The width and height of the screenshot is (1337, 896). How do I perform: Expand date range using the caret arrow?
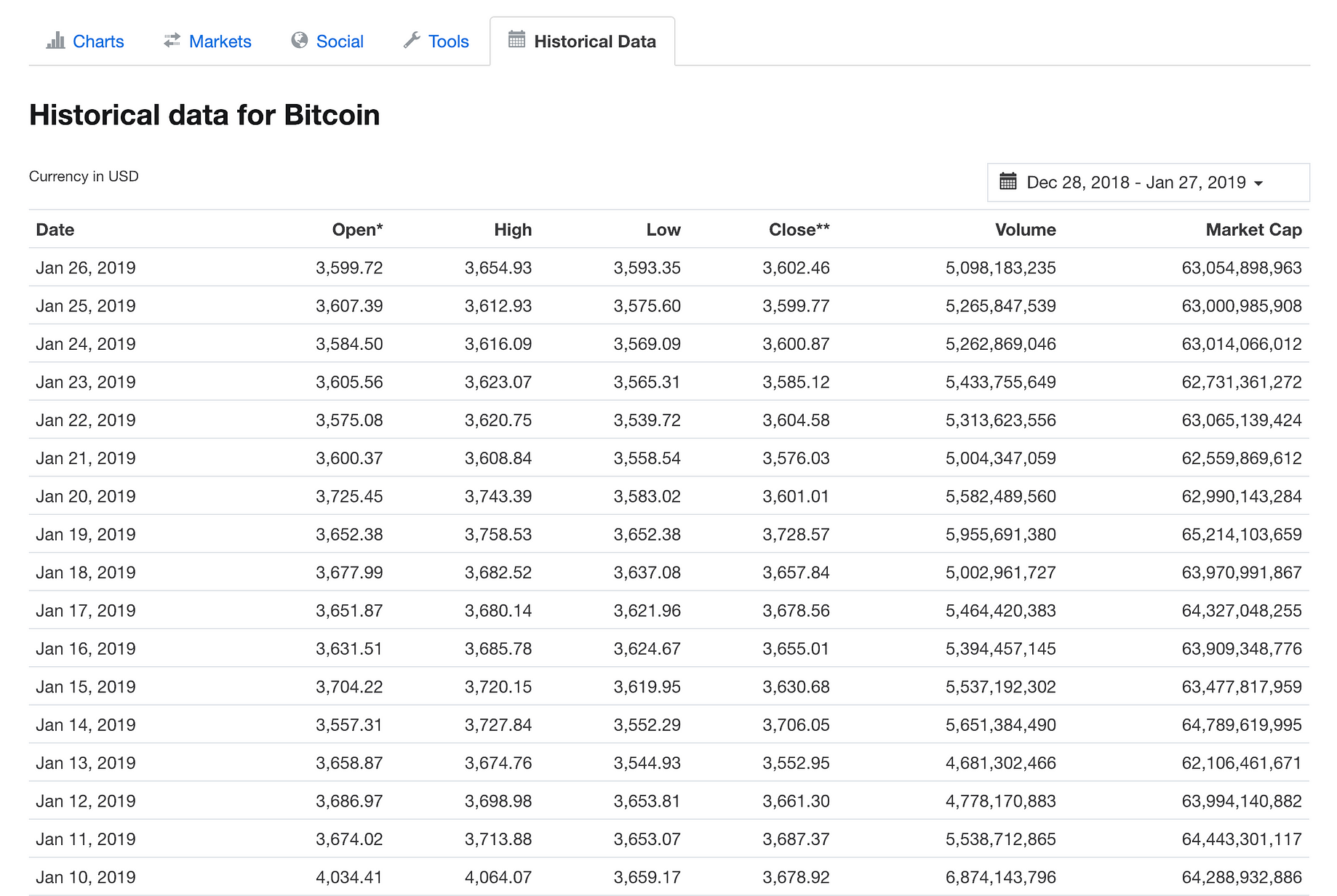tap(1258, 183)
